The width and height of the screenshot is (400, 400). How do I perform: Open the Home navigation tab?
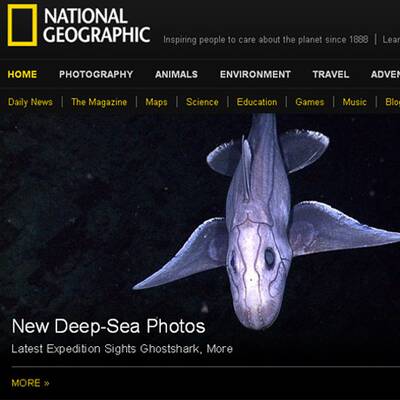[x=22, y=74]
